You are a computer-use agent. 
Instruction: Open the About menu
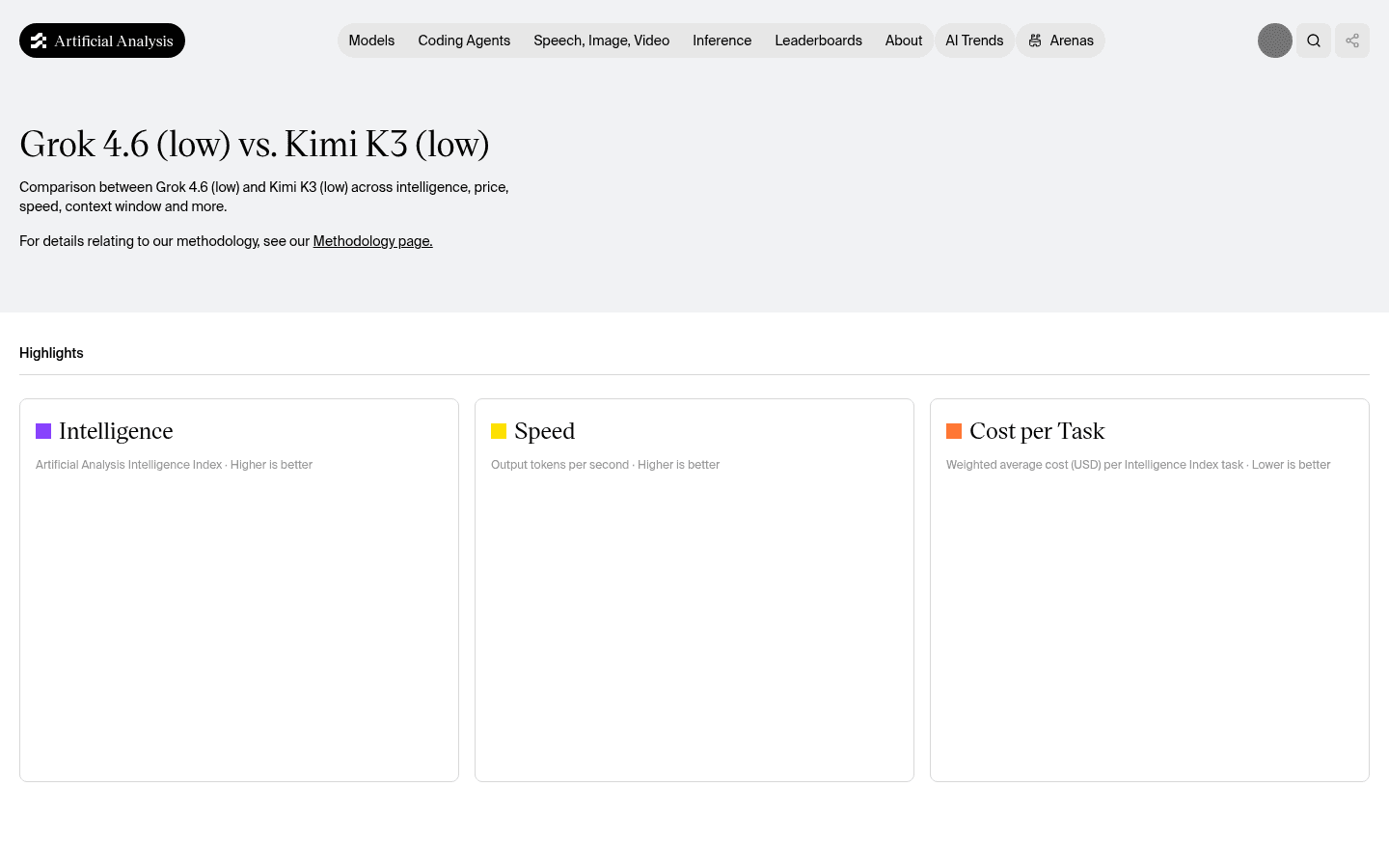904,41
